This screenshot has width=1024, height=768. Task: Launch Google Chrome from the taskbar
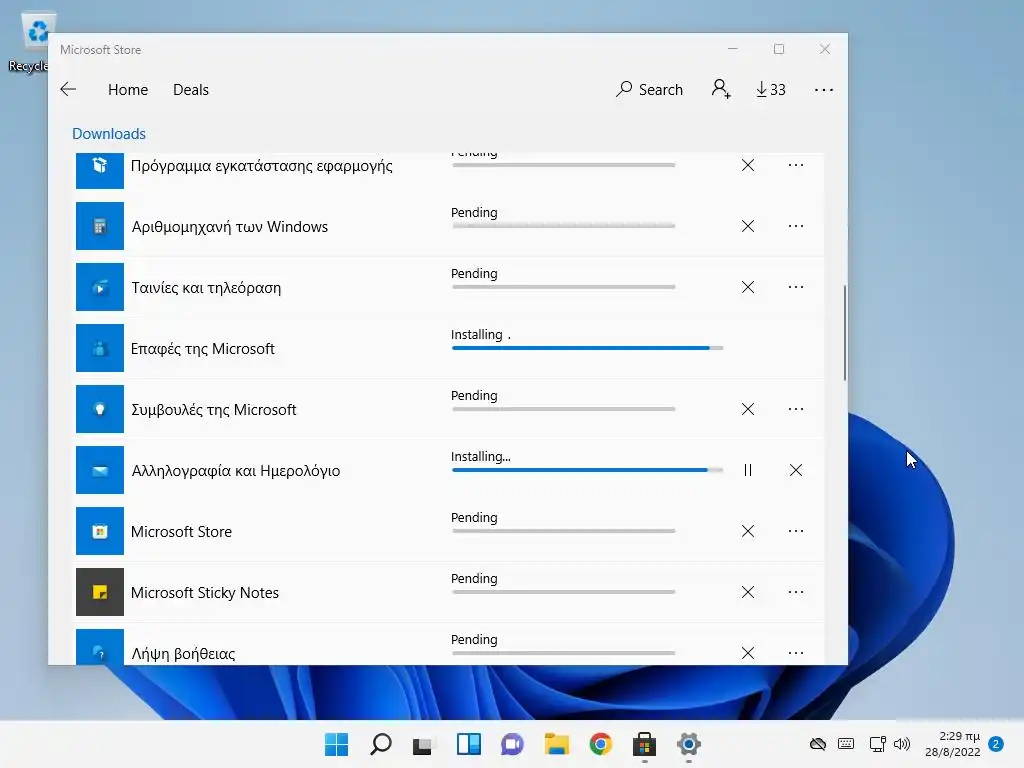click(601, 744)
